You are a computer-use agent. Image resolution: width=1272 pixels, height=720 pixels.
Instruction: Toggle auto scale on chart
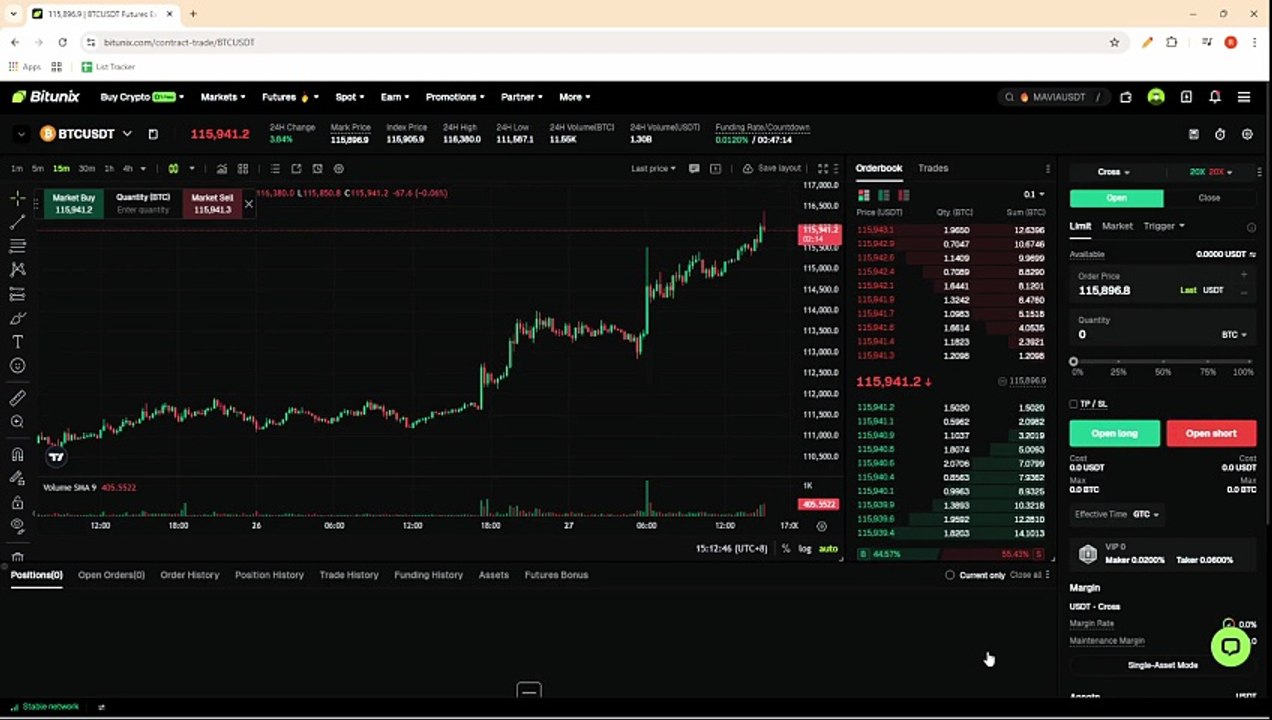(829, 549)
